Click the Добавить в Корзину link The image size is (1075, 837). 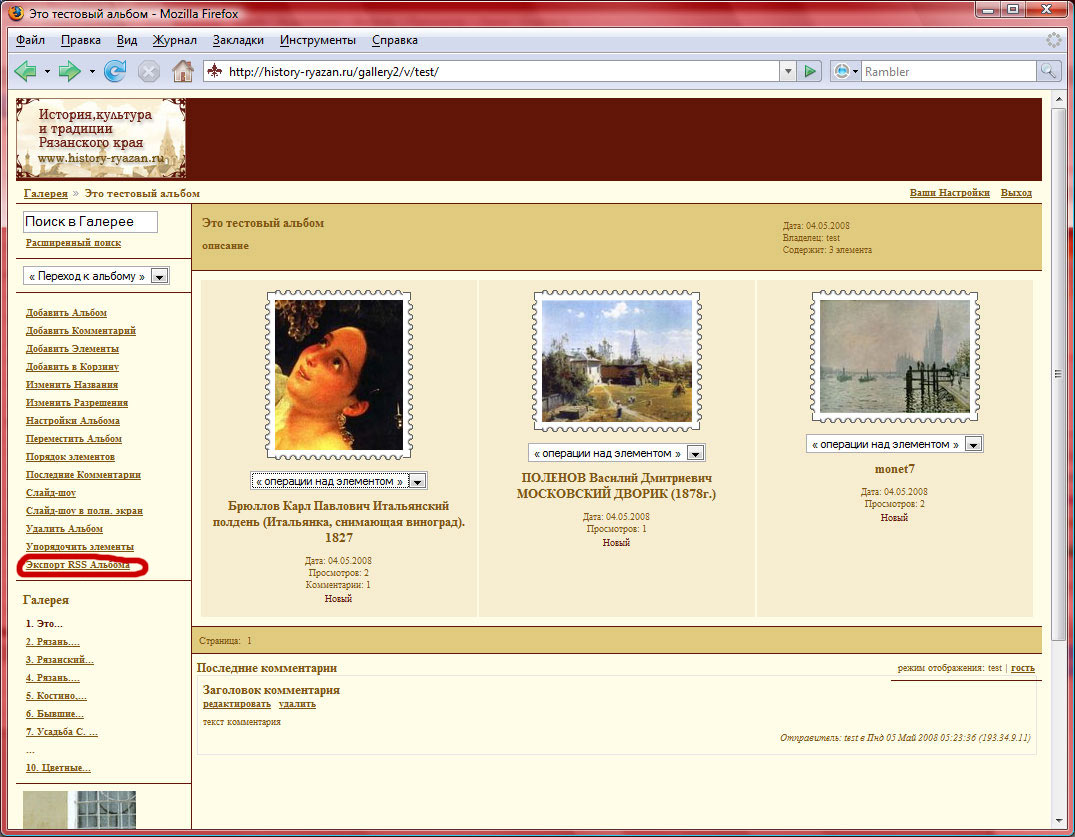click(x=73, y=367)
